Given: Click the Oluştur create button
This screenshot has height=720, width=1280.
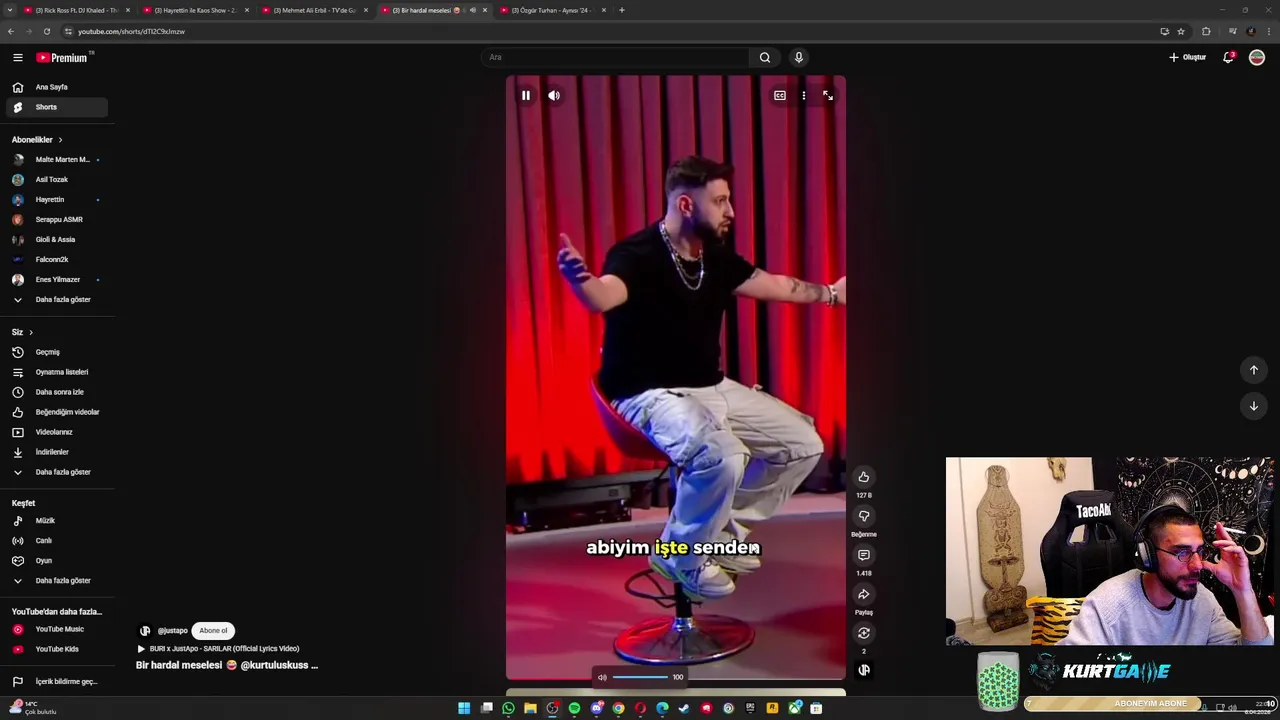Looking at the screenshot, I should click(x=1188, y=57).
